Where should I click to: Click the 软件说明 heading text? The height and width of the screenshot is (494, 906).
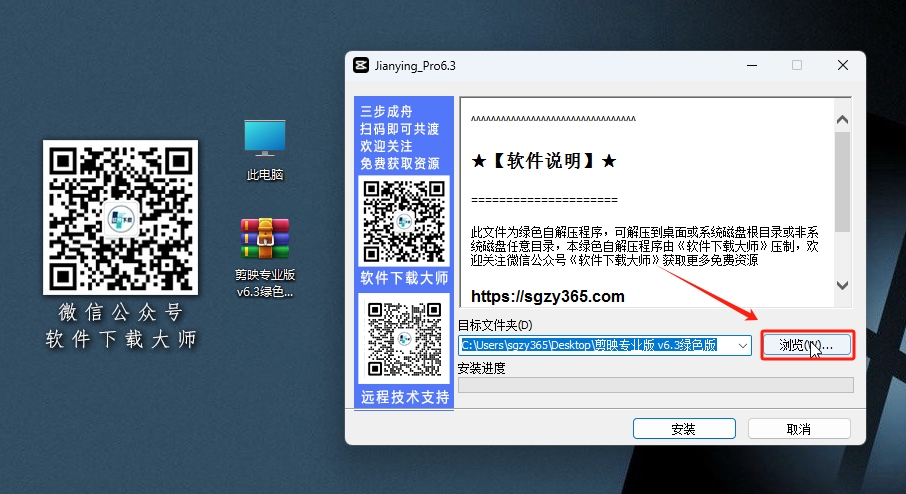coord(544,161)
